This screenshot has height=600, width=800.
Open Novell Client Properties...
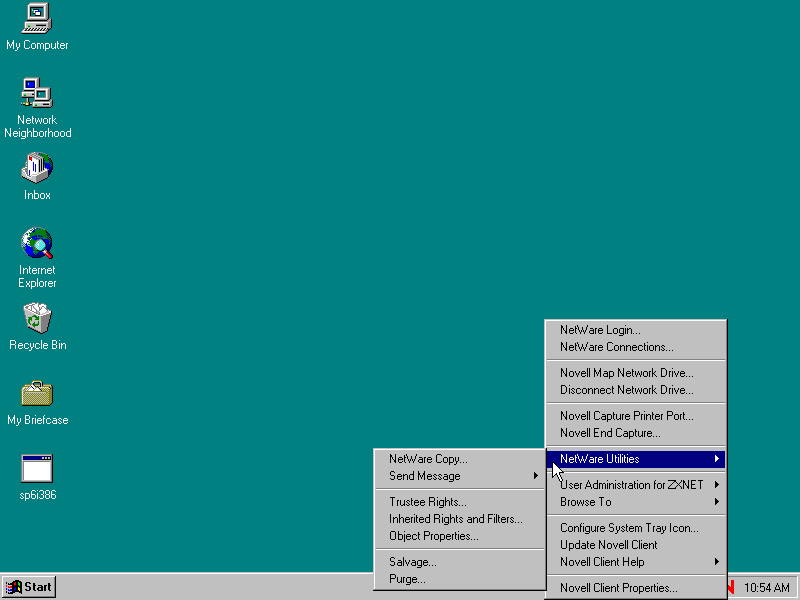[x=636, y=588]
